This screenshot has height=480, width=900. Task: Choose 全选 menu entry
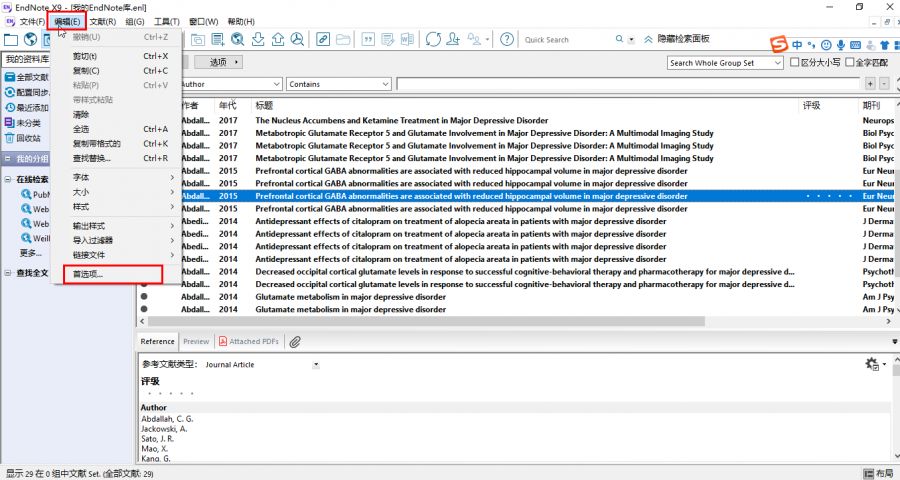[x=81, y=129]
